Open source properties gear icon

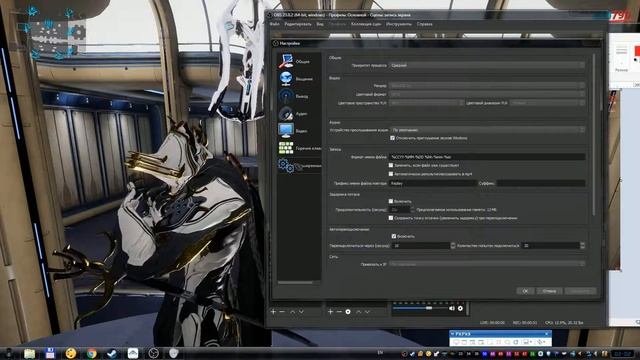point(348,312)
